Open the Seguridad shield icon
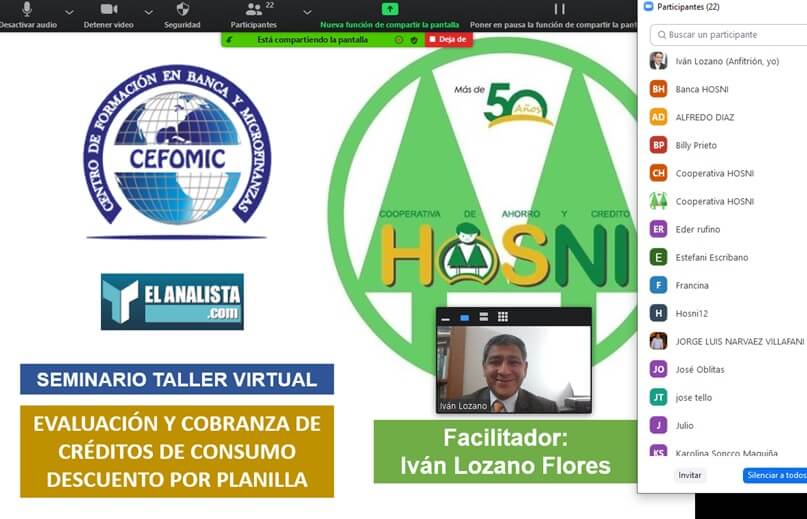Screen dimensions: 807x519 pos(182,9)
